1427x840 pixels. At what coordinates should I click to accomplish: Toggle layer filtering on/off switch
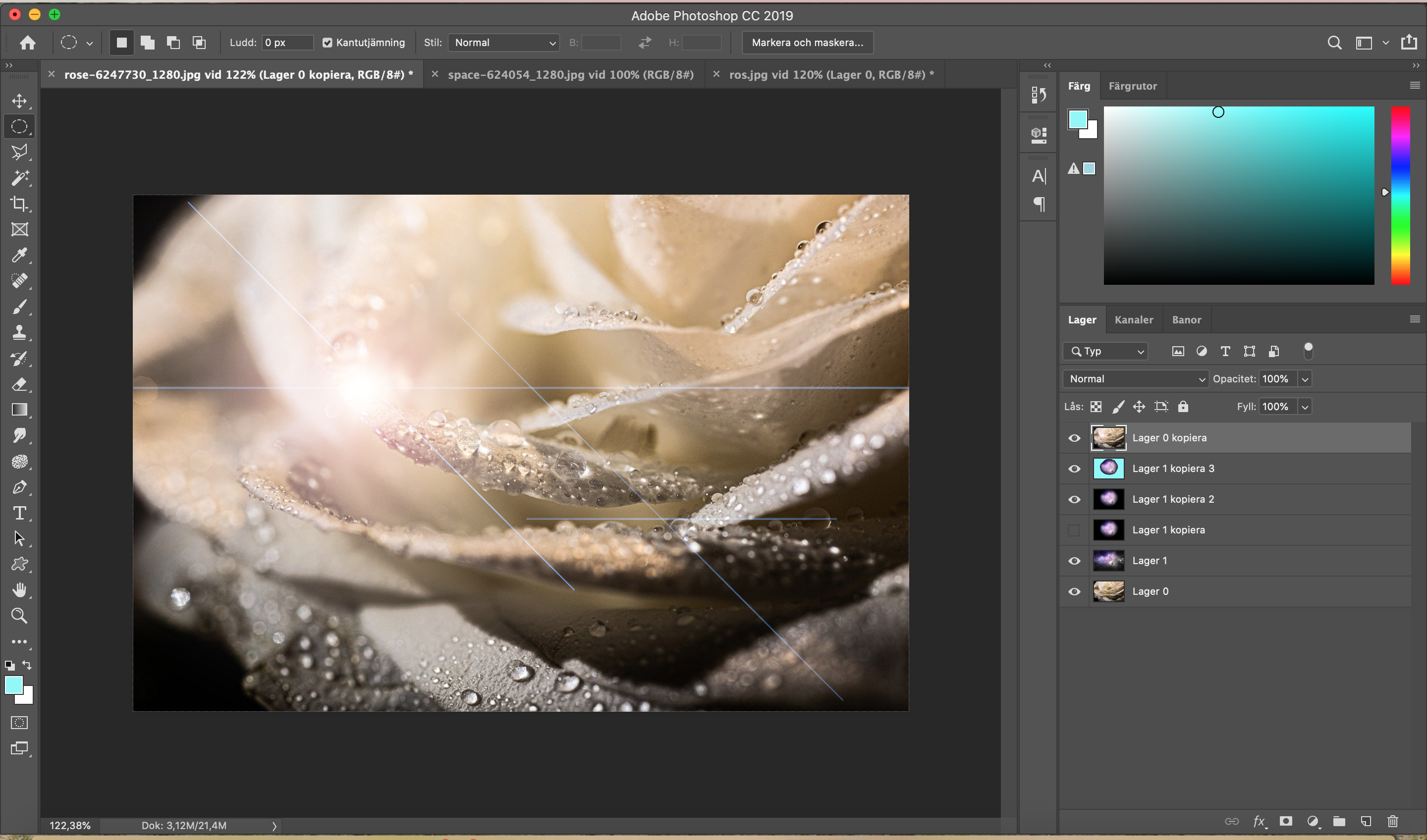point(1308,351)
